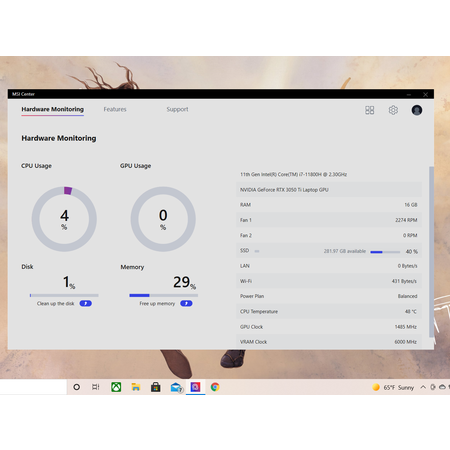Click the cloud OneDrive tray icon
Image resolution: width=450 pixels, height=450 pixels.
tap(442, 387)
